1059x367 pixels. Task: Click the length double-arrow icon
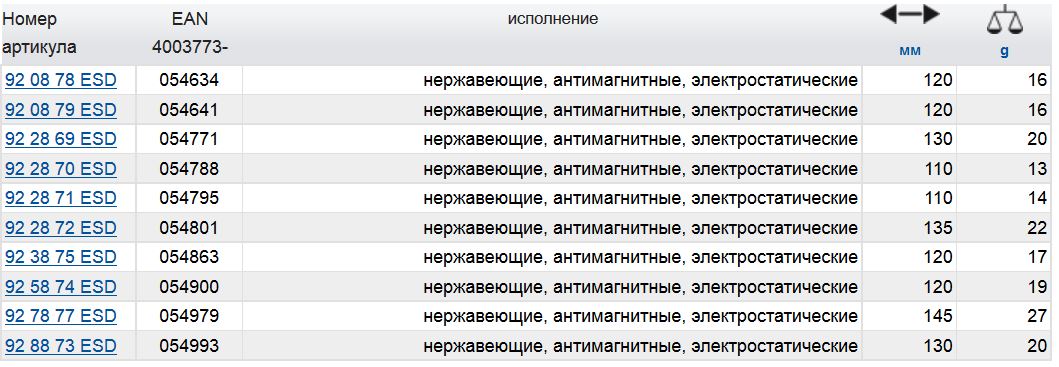pyautogui.click(x=910, y=14)
